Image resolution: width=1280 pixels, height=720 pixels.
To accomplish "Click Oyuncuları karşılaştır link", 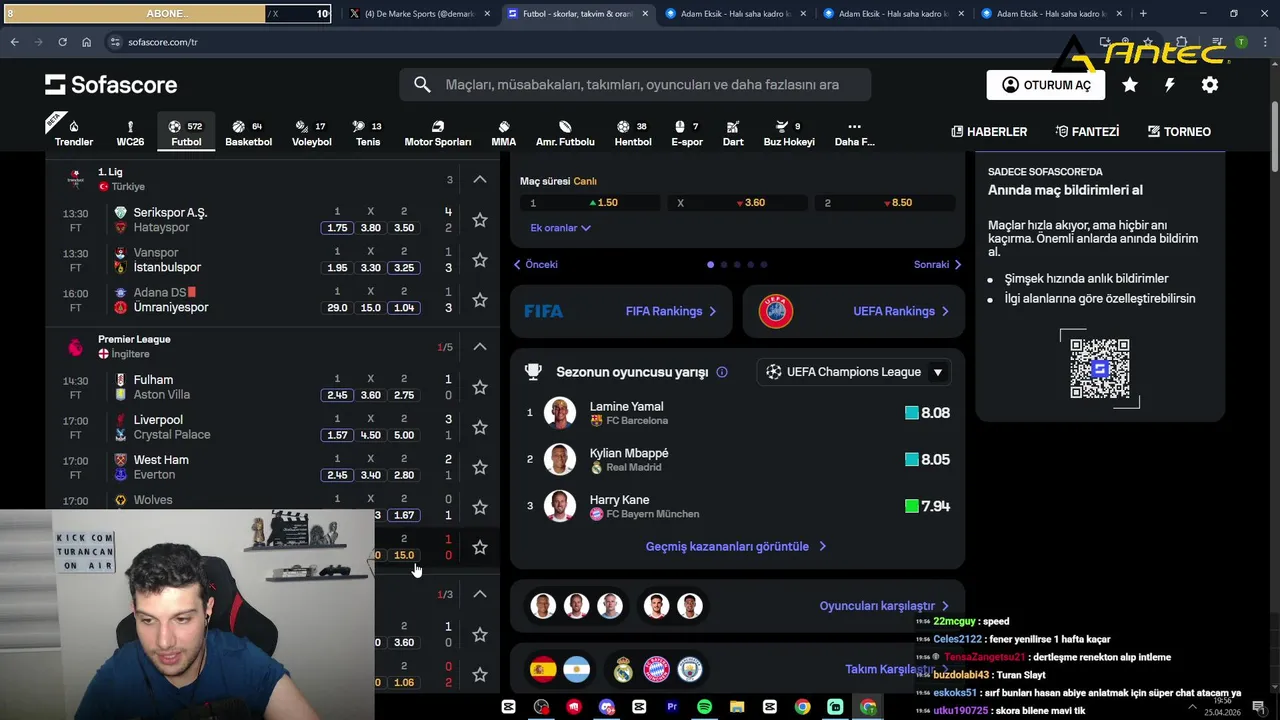I will pos(884,606).
